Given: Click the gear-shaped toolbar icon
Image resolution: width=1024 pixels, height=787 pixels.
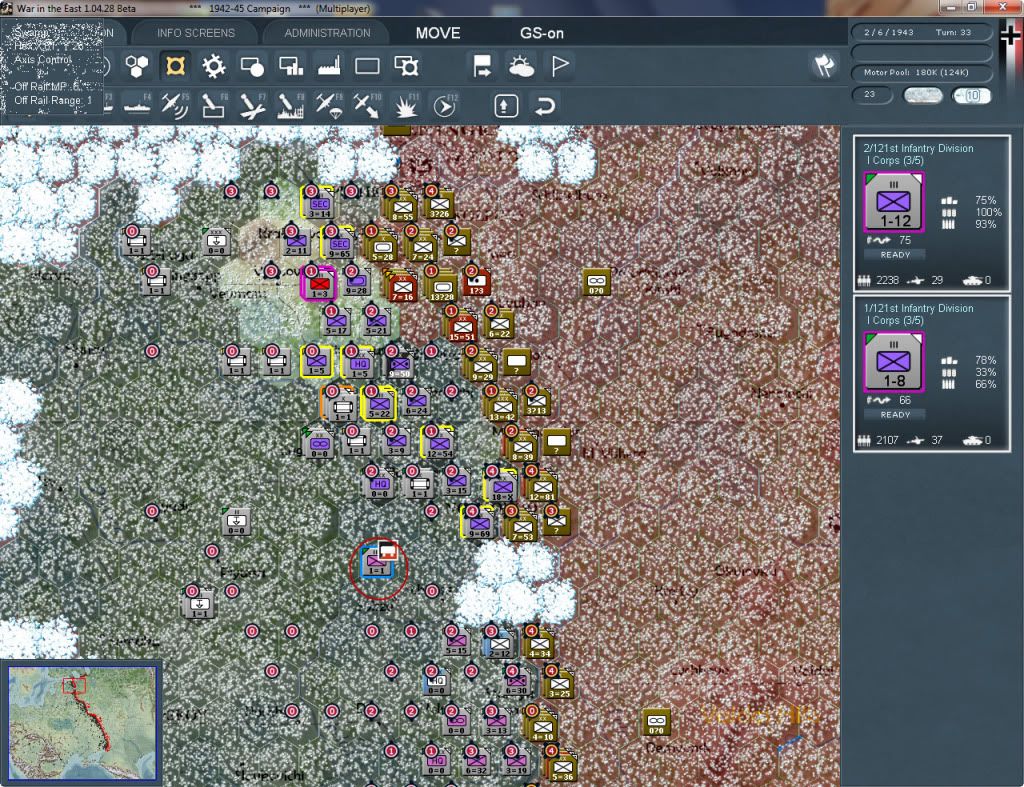Looking at the screenshot, I should coord(213,66).
